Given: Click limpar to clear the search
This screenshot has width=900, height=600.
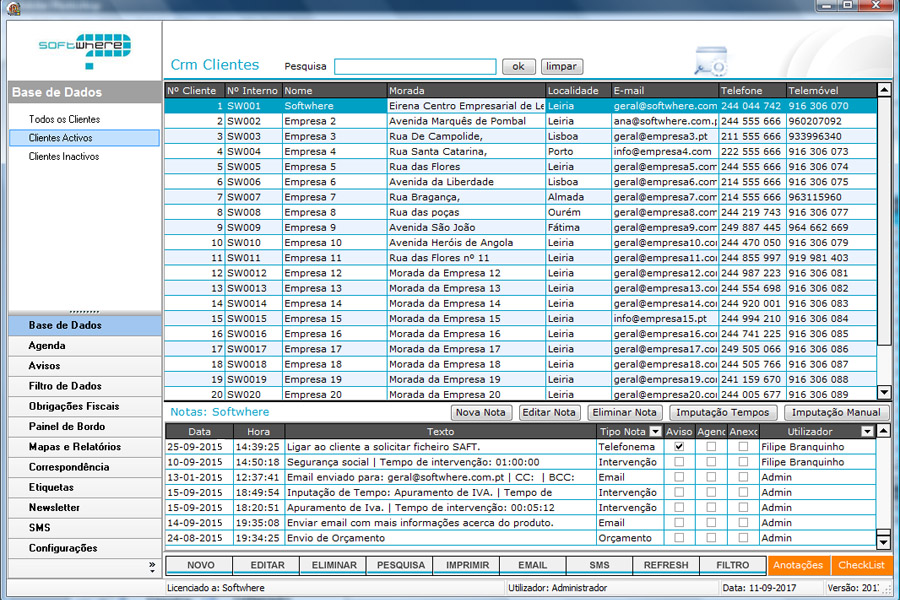Looking at the screenshot, I should 562,66.
